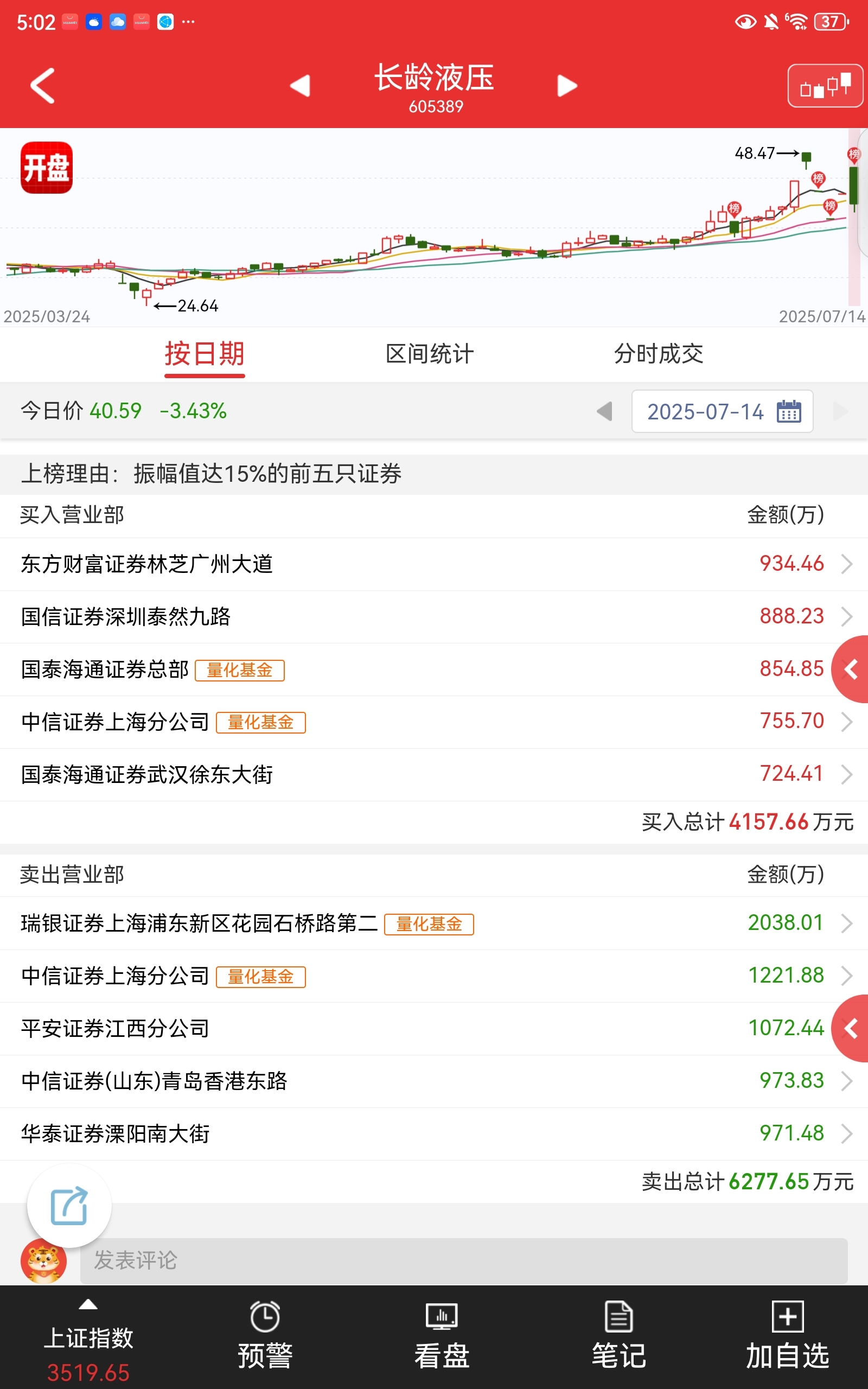The height and width of the screenshot is (1389, 868).
Task: Open the calendar icon in date field
Action: coord(789,411)
